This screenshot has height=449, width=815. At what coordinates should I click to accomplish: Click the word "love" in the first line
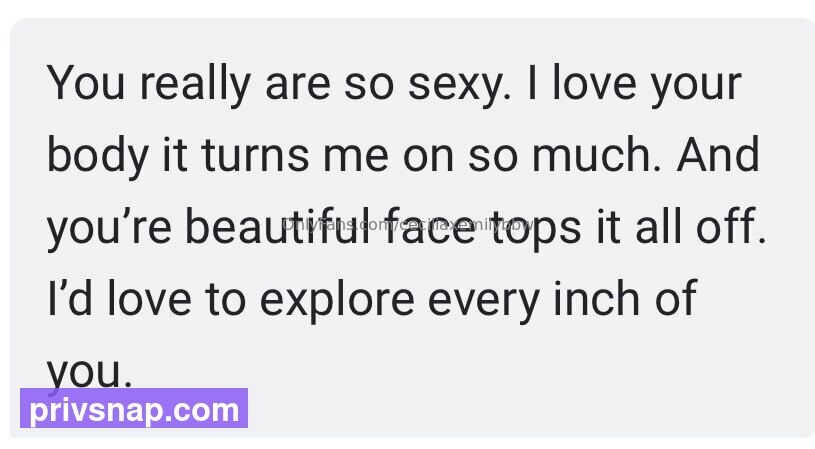[587, 83]
